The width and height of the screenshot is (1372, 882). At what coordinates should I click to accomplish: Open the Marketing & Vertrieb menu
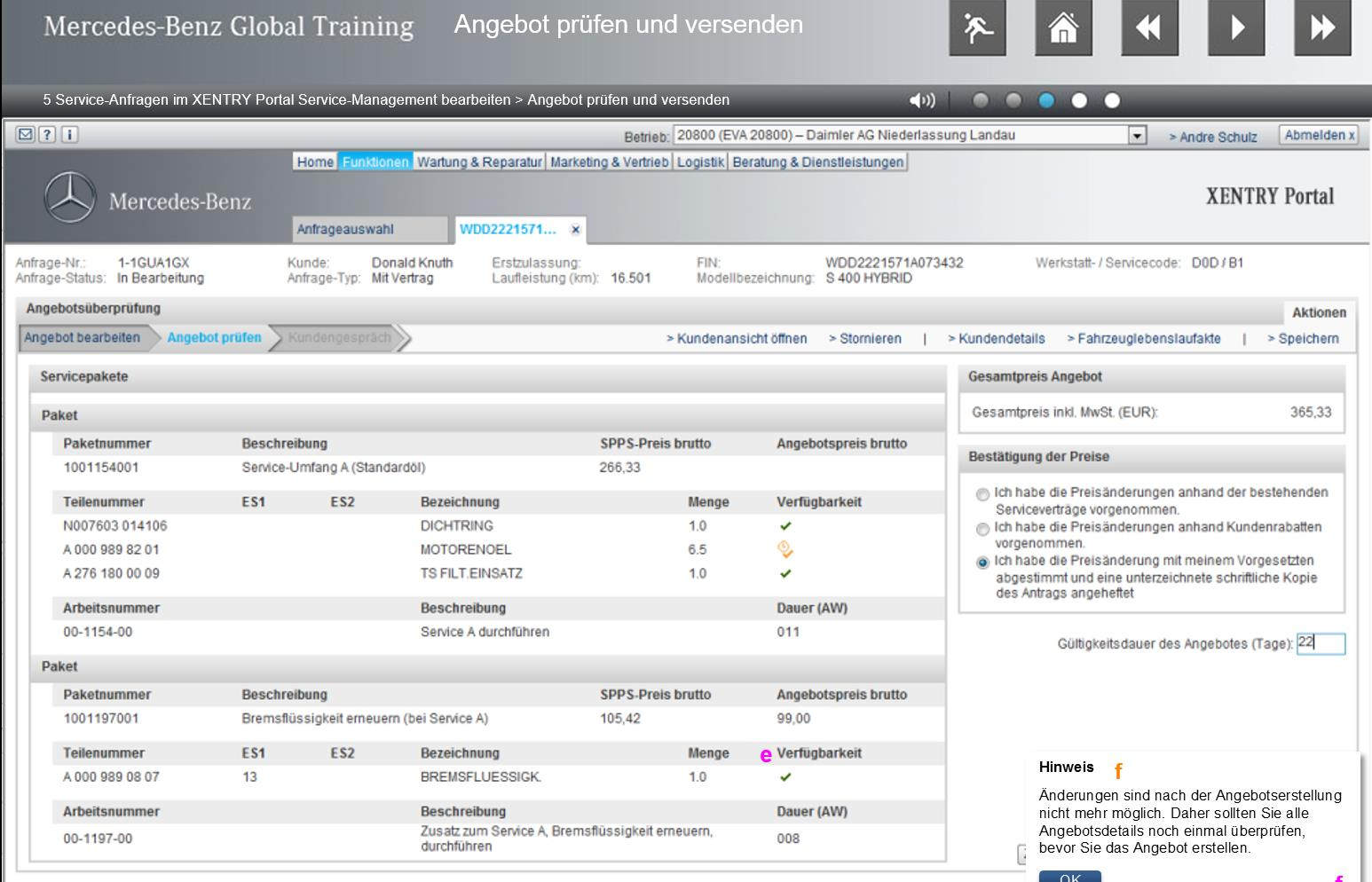[609, 161]
